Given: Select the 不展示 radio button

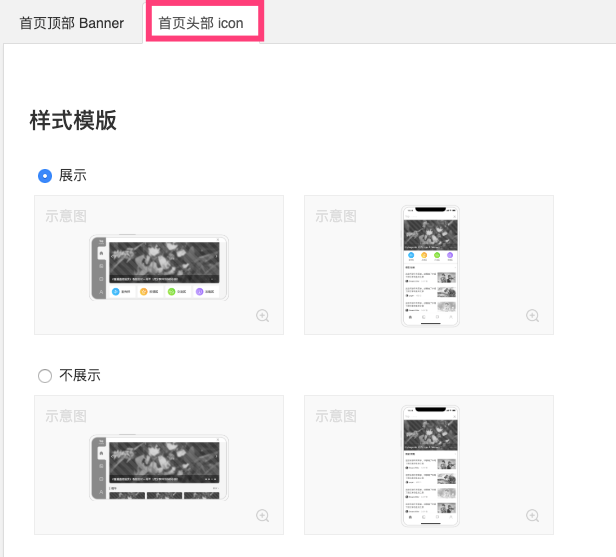Looking at the screenshot, I should (45, 376).
